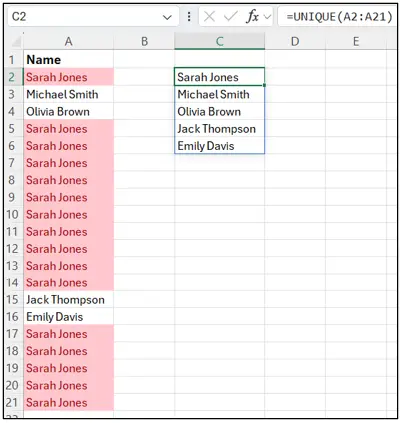Select column A header

tap(68, 42)
